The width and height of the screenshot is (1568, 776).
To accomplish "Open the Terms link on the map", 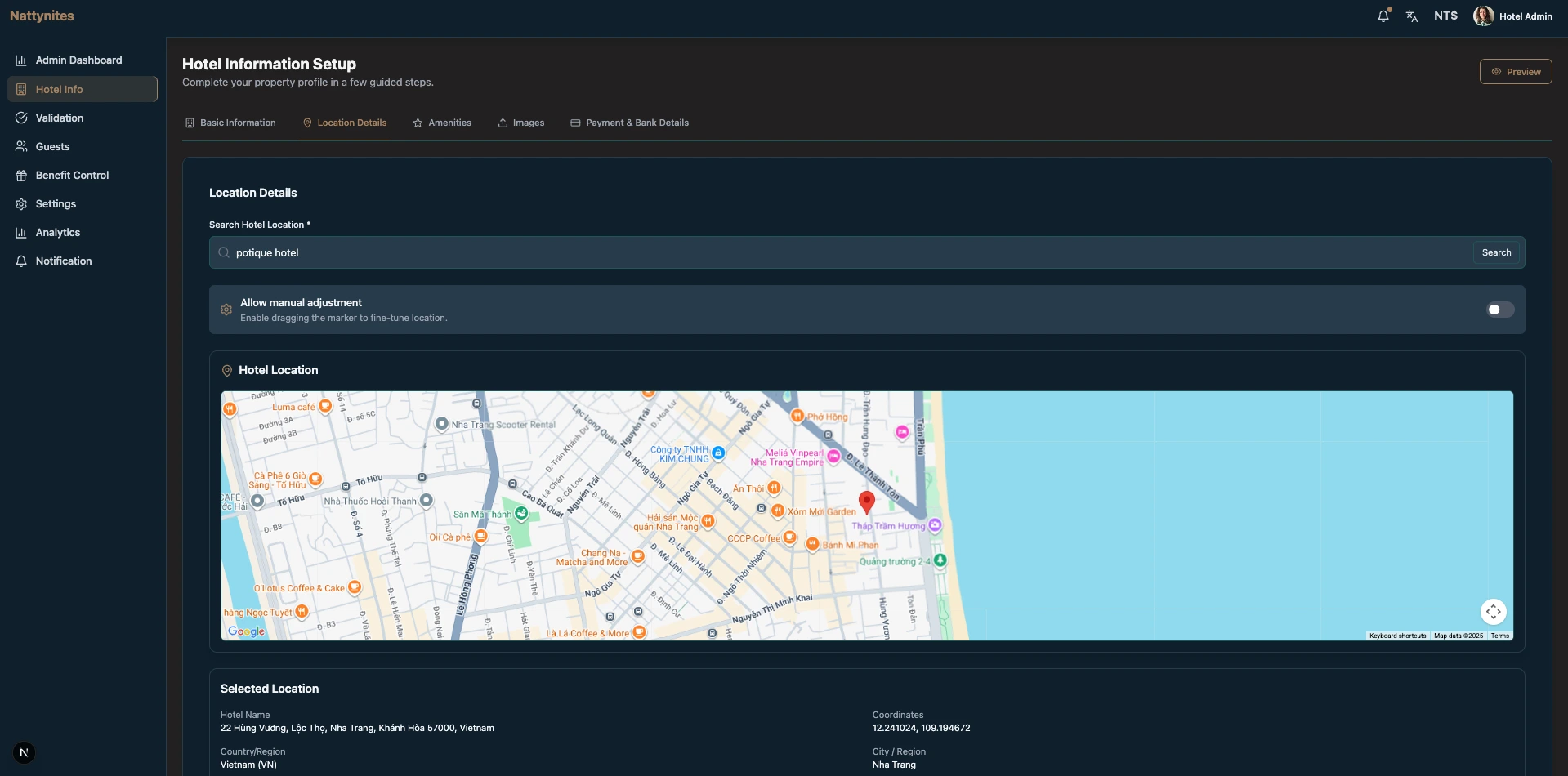I will point(1500,636).
